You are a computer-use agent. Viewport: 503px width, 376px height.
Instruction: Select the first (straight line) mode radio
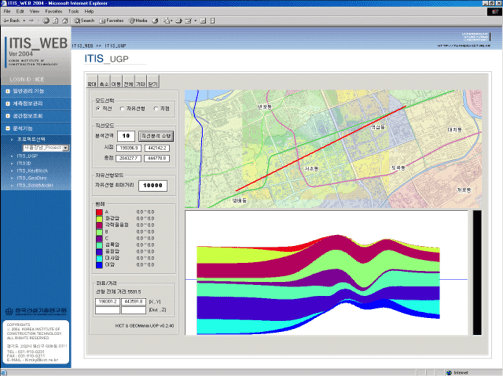tap(98, 109)
